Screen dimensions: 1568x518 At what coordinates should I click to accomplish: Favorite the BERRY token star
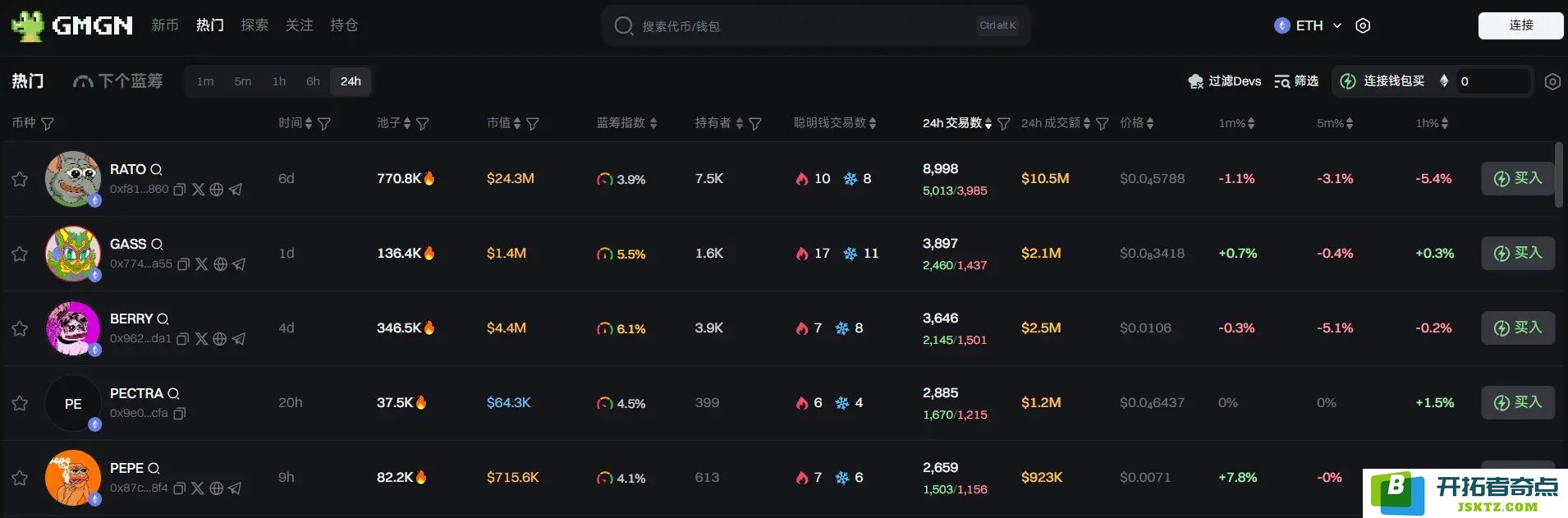(20, 328)
